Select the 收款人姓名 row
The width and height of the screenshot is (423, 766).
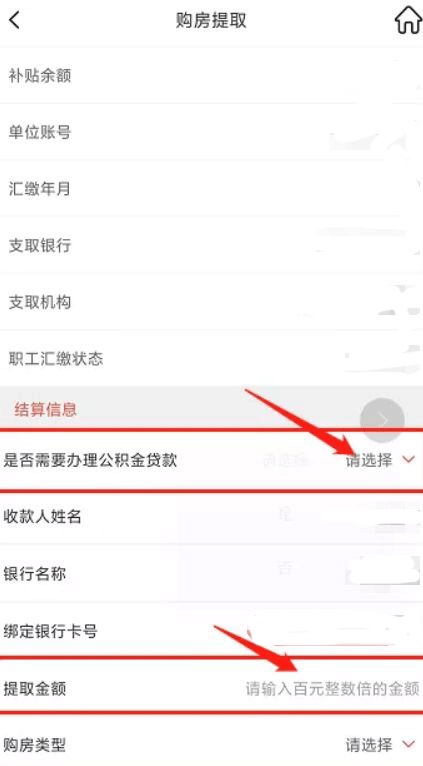click(212, 516)
